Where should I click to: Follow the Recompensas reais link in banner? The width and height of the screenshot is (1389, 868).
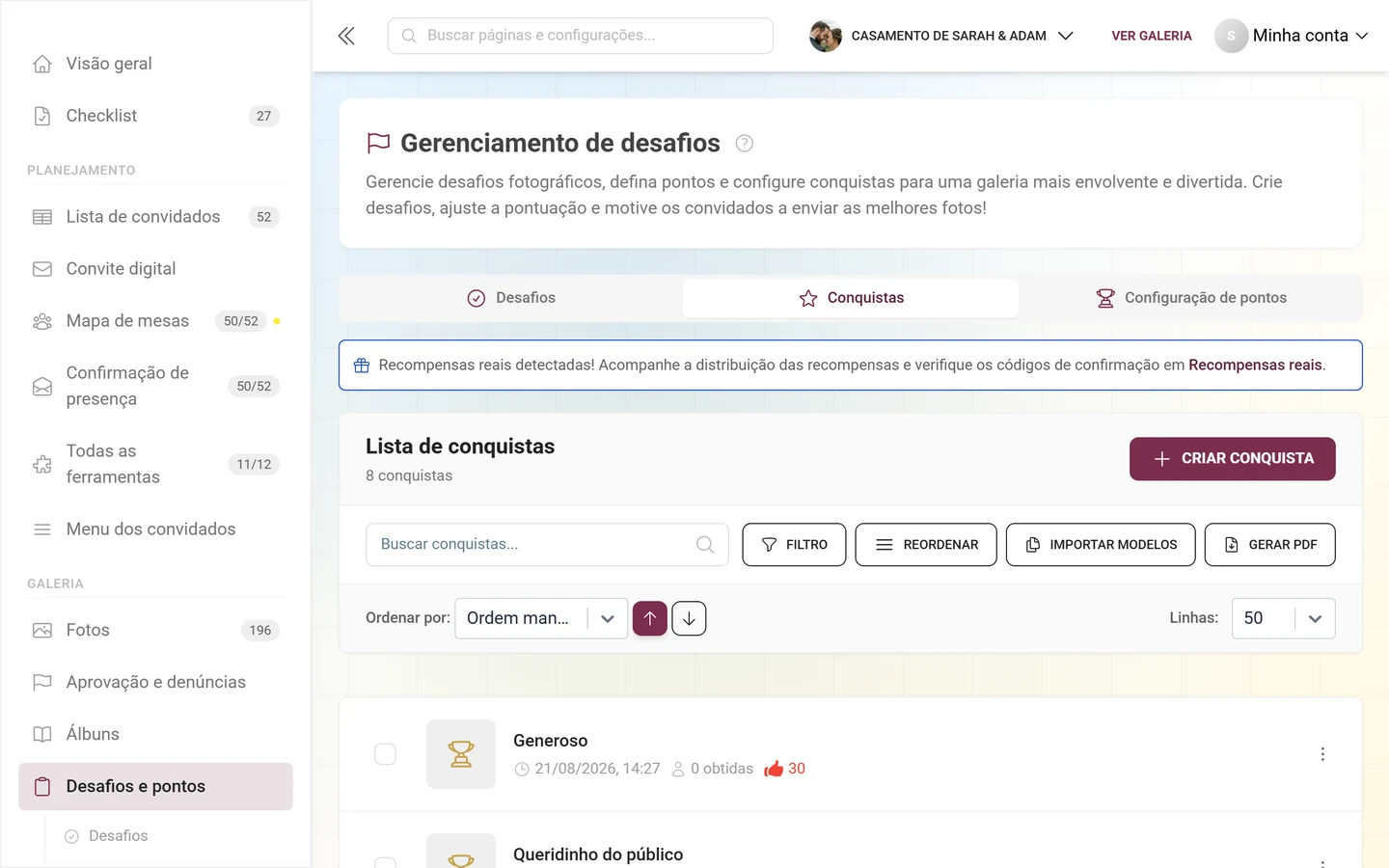(x=1255, y=366)
